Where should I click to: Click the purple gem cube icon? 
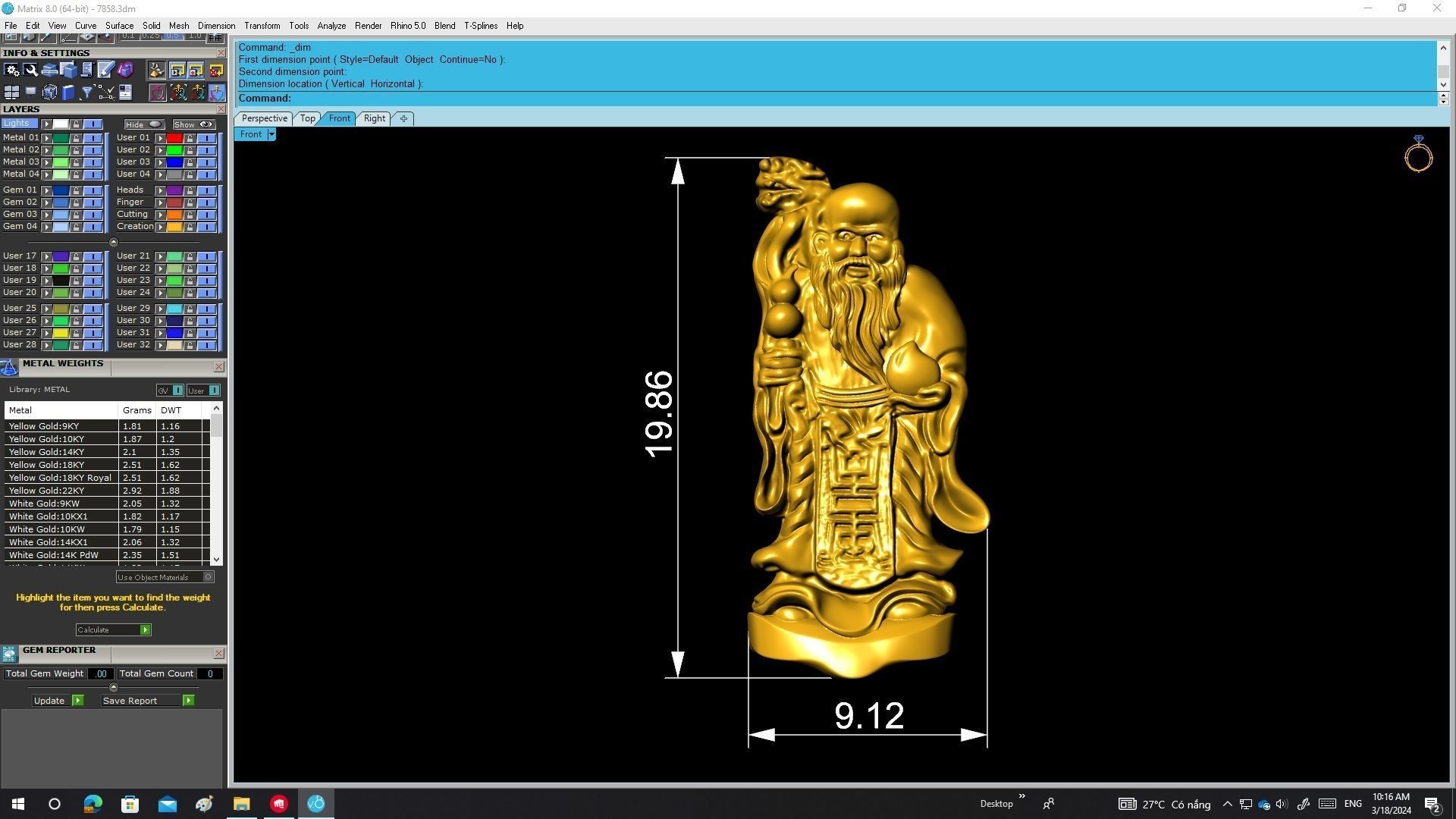[125, 71]
